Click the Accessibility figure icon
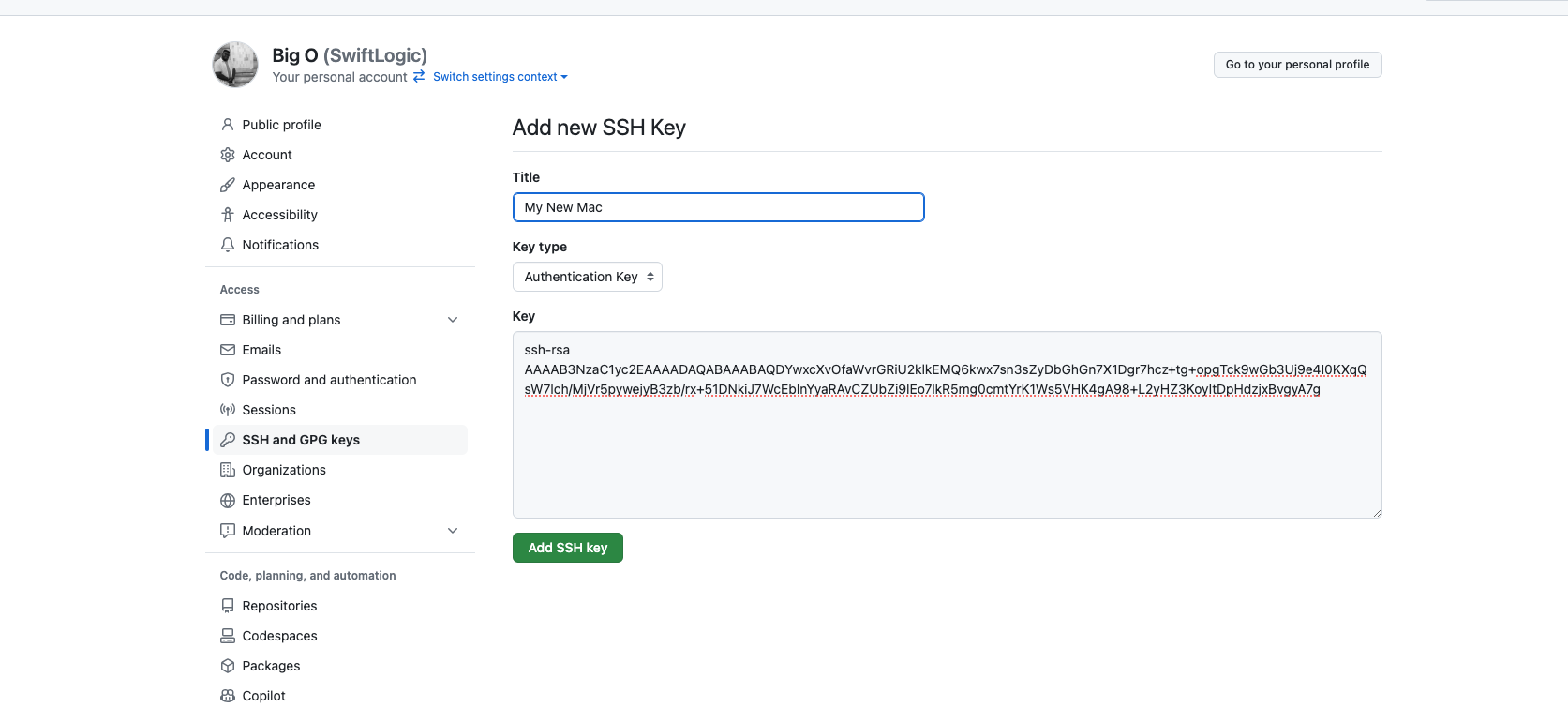The width and height of the screenshot is (1568, 708). [228, 215]
